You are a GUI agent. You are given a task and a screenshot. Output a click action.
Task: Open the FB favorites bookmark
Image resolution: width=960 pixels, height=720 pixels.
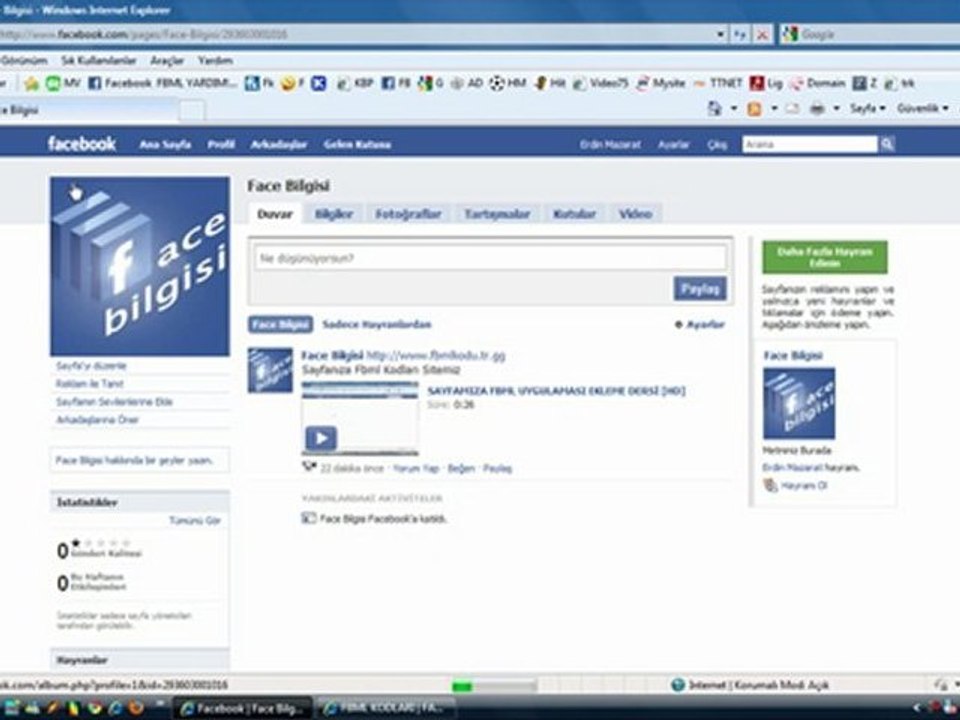396,83
